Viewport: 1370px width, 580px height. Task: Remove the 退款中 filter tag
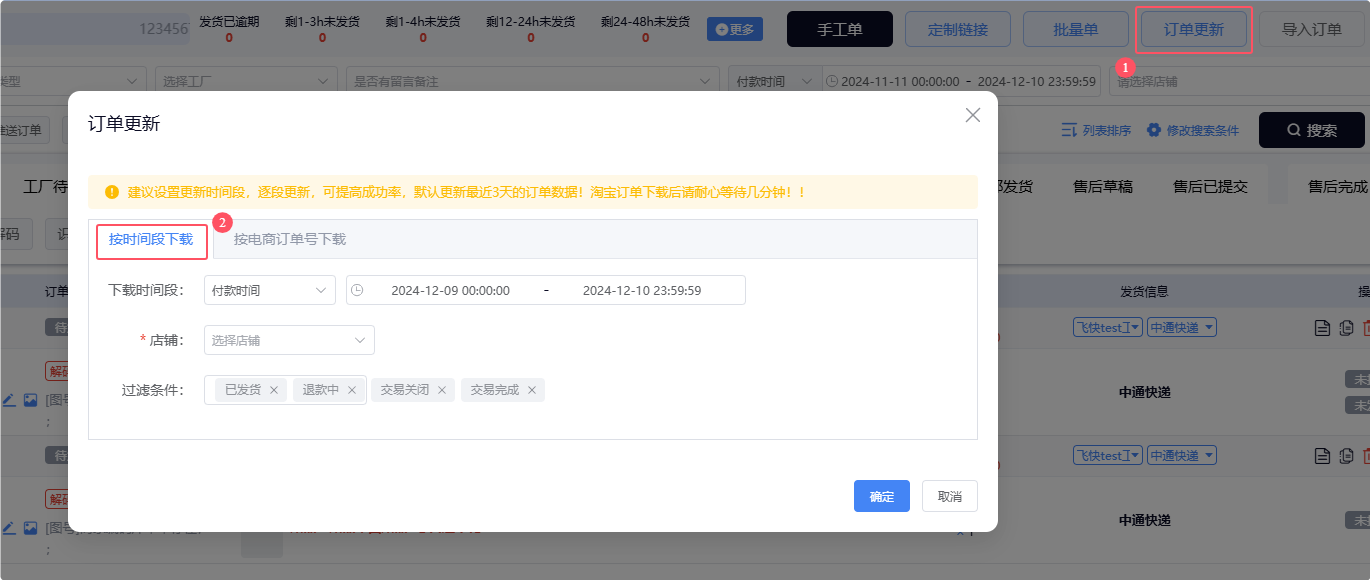[352, 390]
